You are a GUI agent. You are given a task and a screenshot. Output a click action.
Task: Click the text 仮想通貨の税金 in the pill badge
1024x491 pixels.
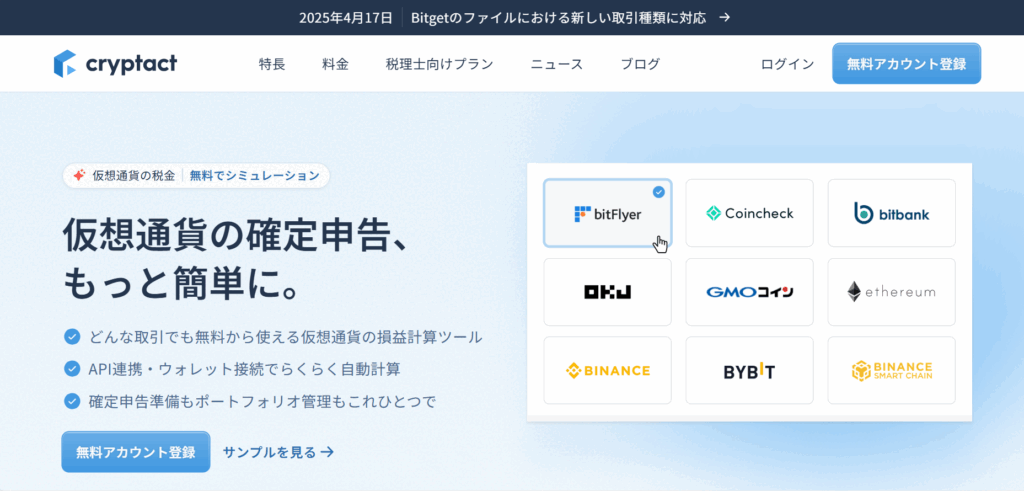pos(133,175)
